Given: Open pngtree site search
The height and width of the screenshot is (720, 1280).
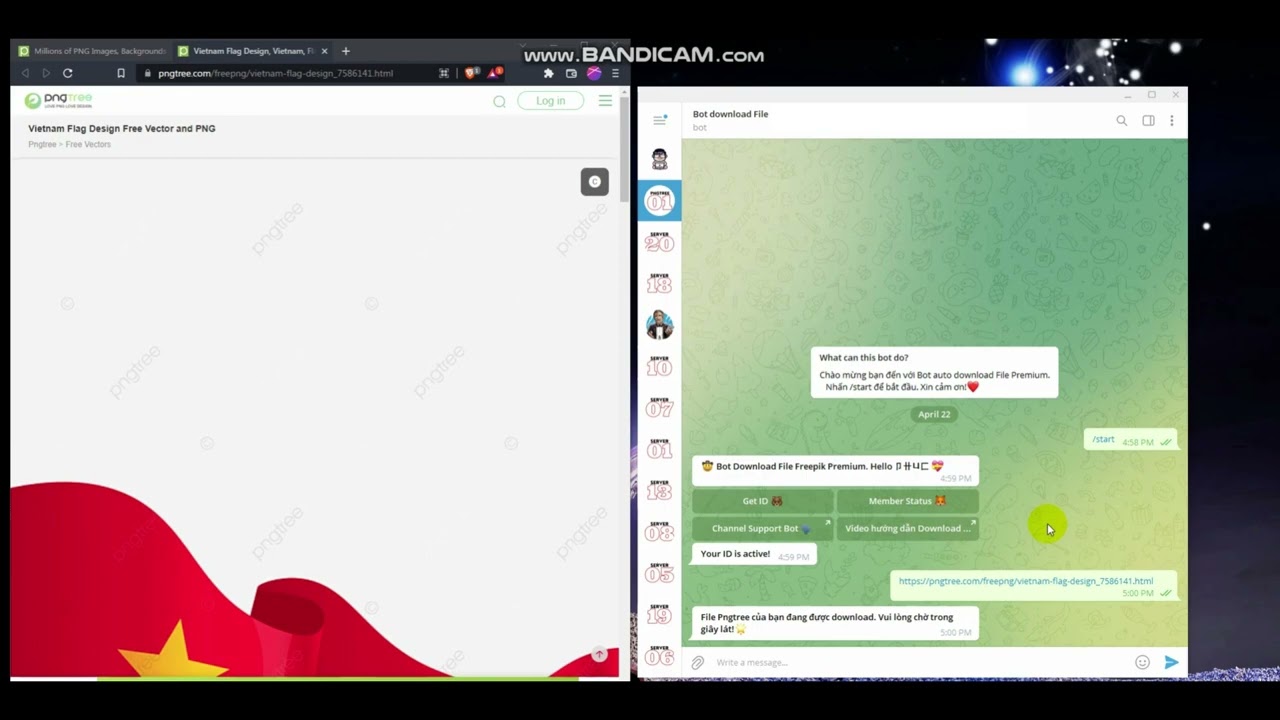Looking at the screenshot, I should pyautogui.click(x=499, y=101).
